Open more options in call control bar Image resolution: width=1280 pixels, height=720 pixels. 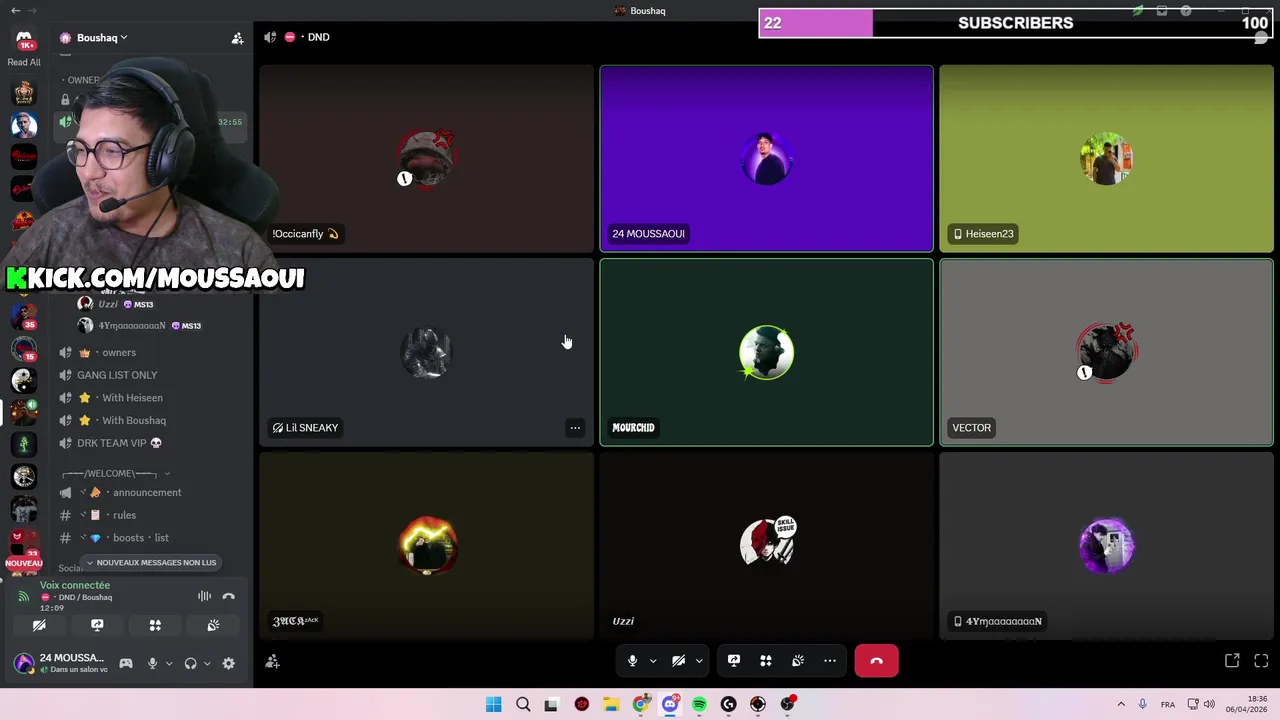coord(830,661)
